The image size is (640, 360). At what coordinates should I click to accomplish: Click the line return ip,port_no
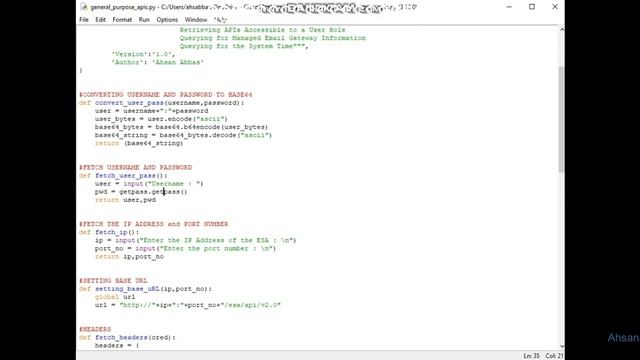pos(129,257)
